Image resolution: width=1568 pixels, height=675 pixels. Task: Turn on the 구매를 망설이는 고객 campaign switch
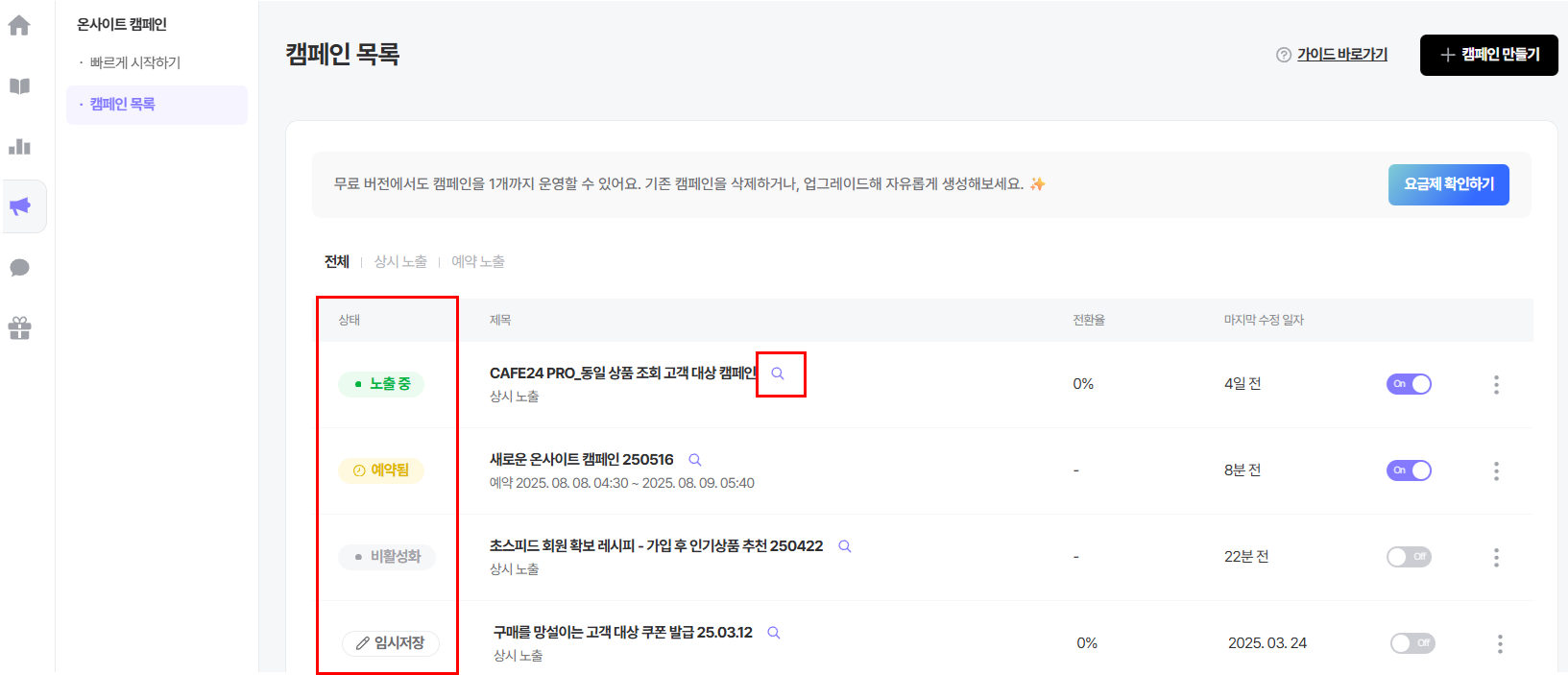pyautogui.click(x=1412, y=643)
